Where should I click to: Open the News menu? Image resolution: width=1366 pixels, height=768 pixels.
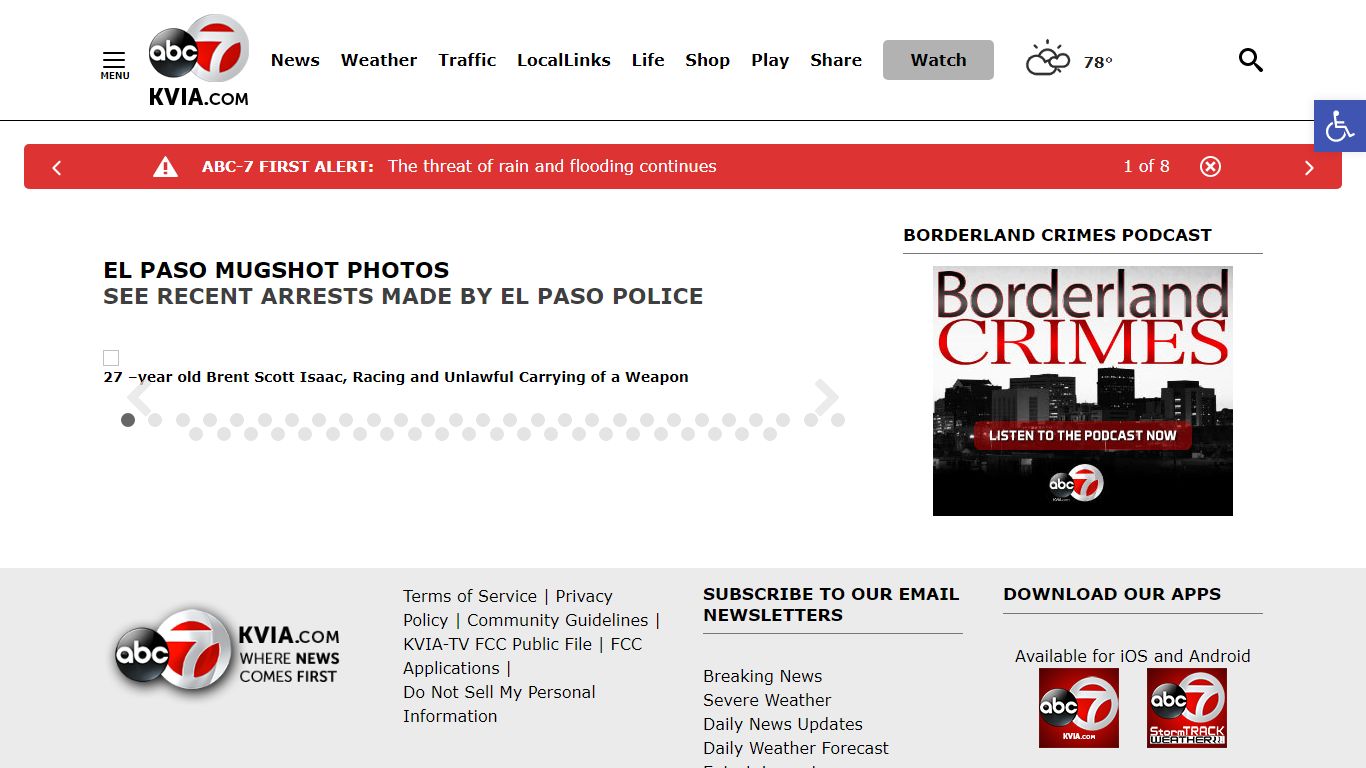[x=295, y=60]
